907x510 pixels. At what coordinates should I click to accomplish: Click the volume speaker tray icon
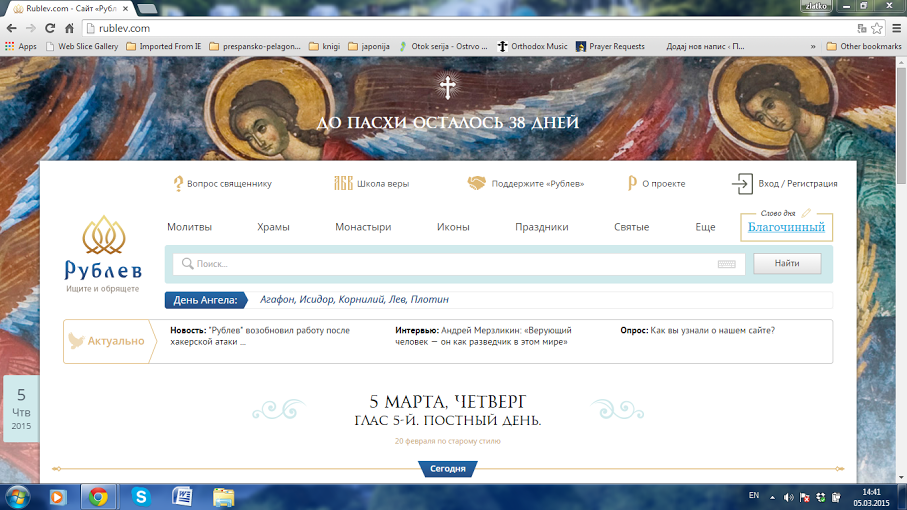click(788, 497)
